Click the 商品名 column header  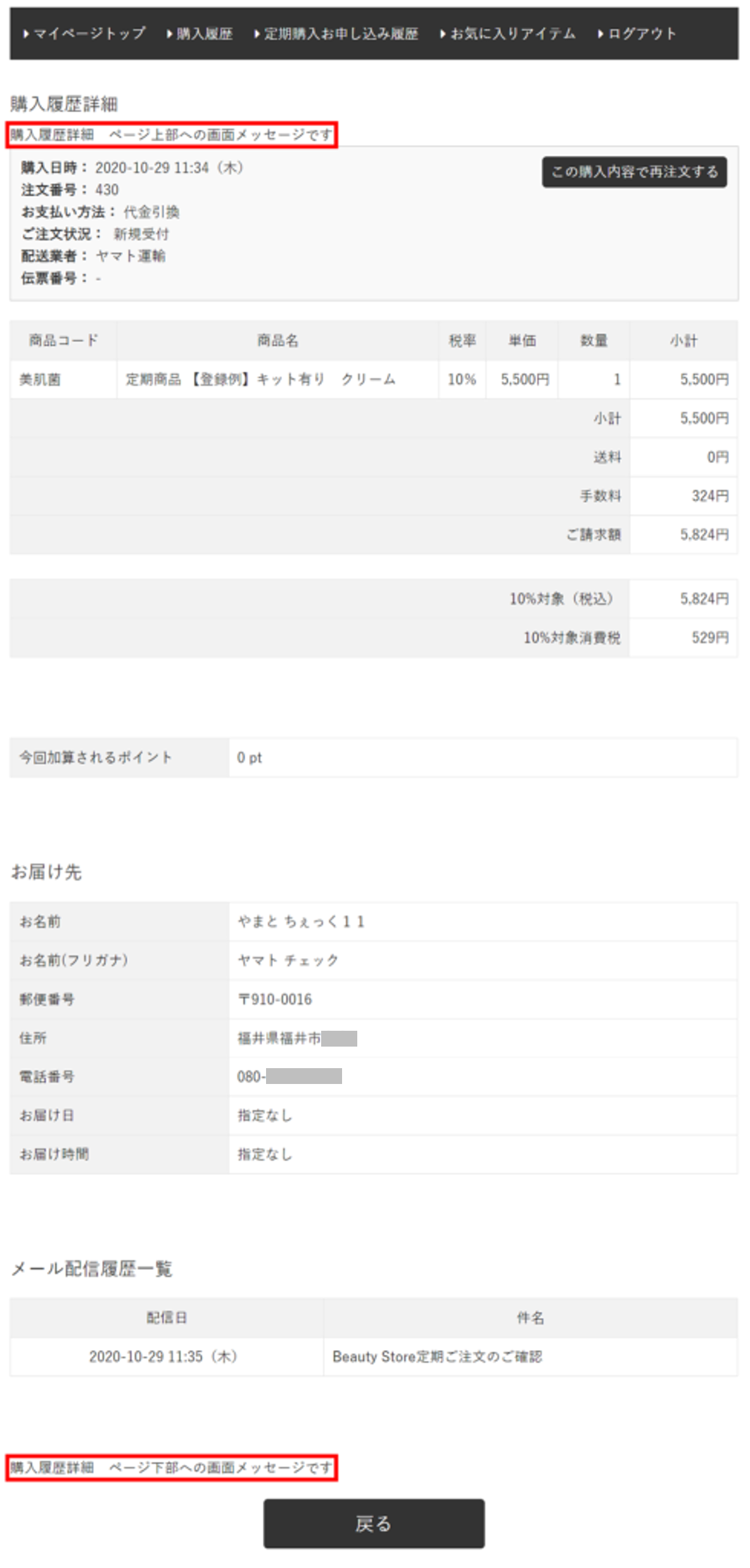coord(277,341)
